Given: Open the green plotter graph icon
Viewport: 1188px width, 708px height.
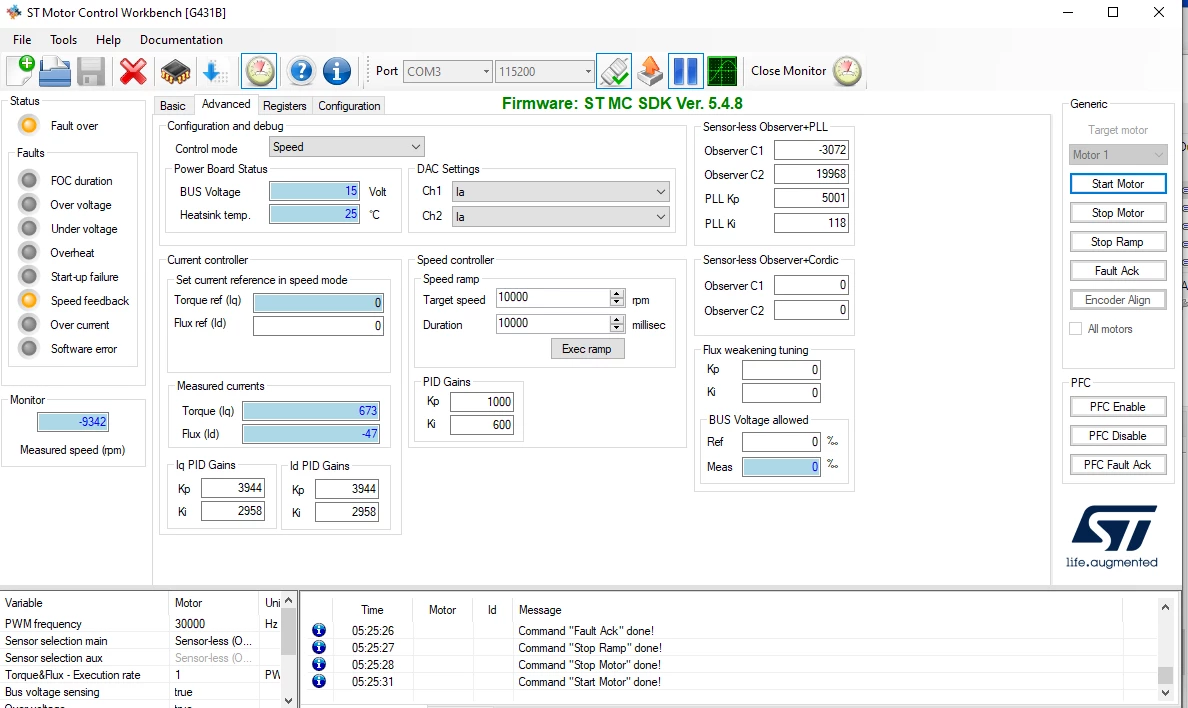Looking at the screenshot, I should [722, 71].
